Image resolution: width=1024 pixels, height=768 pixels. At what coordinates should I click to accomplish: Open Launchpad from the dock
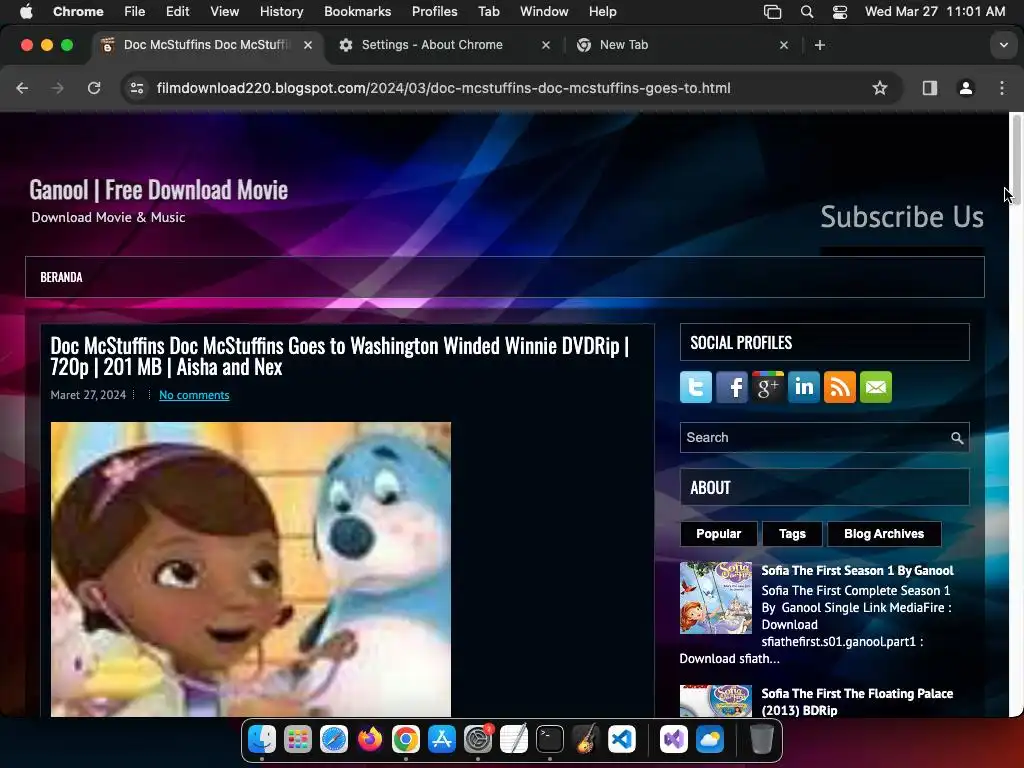coord(298,739)
